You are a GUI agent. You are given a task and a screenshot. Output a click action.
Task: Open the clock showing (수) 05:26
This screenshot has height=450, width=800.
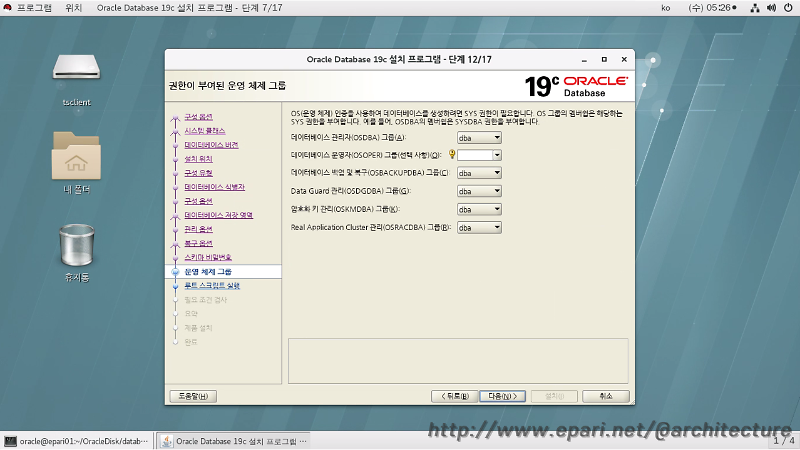click(x=712, y=8)
